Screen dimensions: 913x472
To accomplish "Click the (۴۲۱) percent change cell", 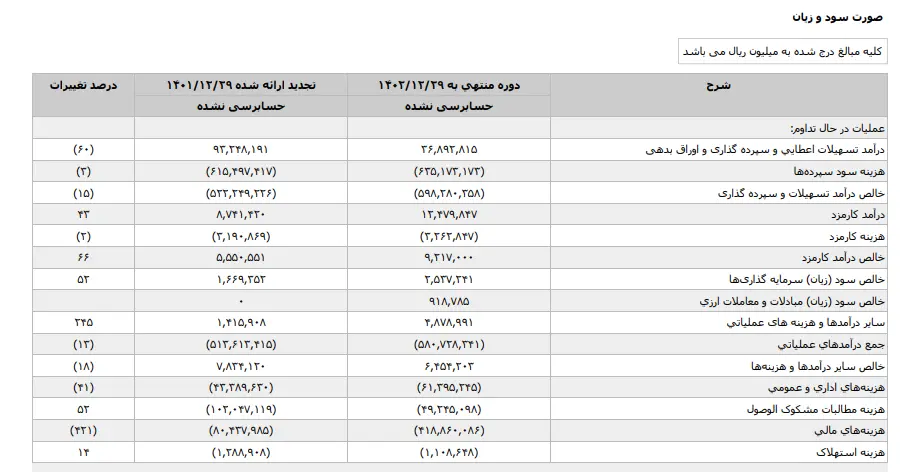I will (x=84, y=432).
